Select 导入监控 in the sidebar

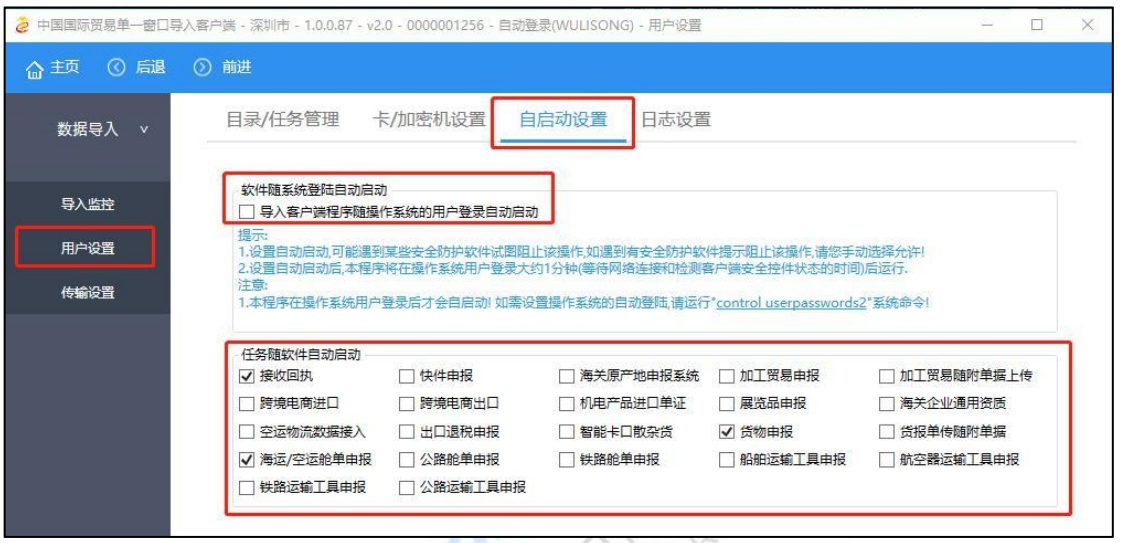tap(88, 205)
